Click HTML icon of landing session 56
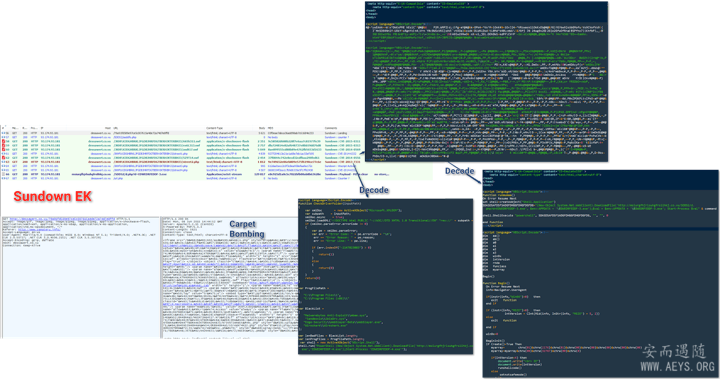The width and height of the screenshot is (720, 379). tap(4, 133)
